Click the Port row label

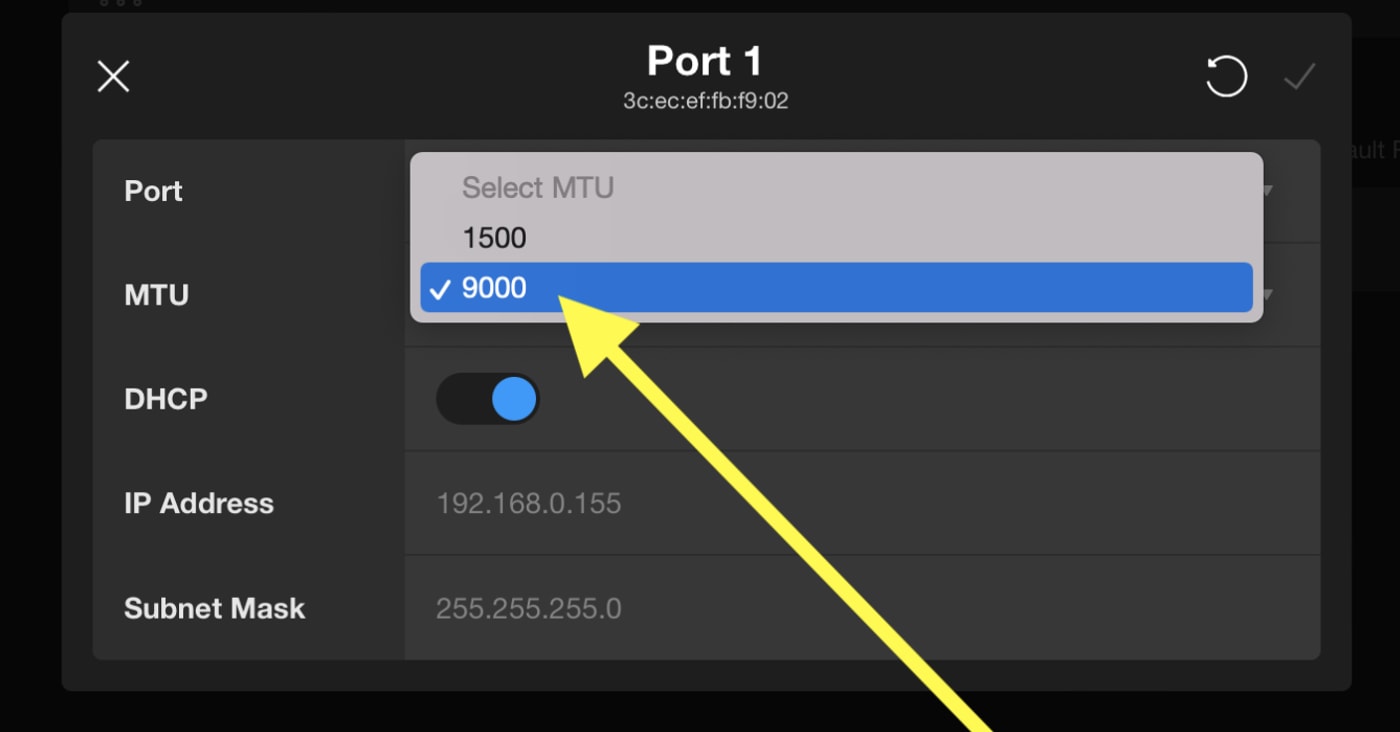pos(153,191)
